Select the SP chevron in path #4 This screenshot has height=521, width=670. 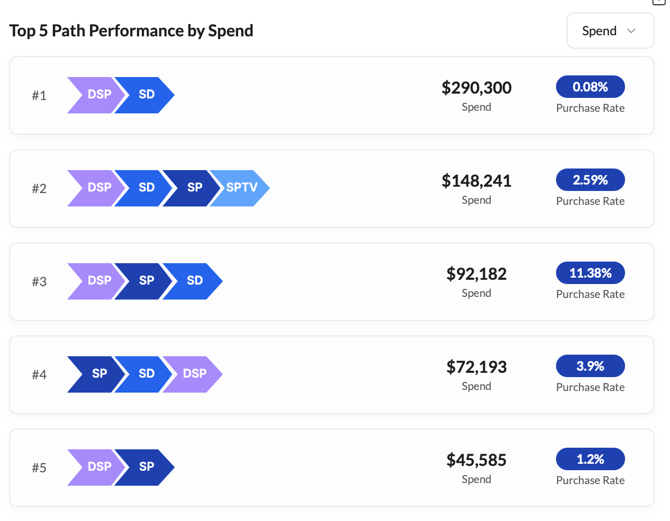click(x=98, y=374)
